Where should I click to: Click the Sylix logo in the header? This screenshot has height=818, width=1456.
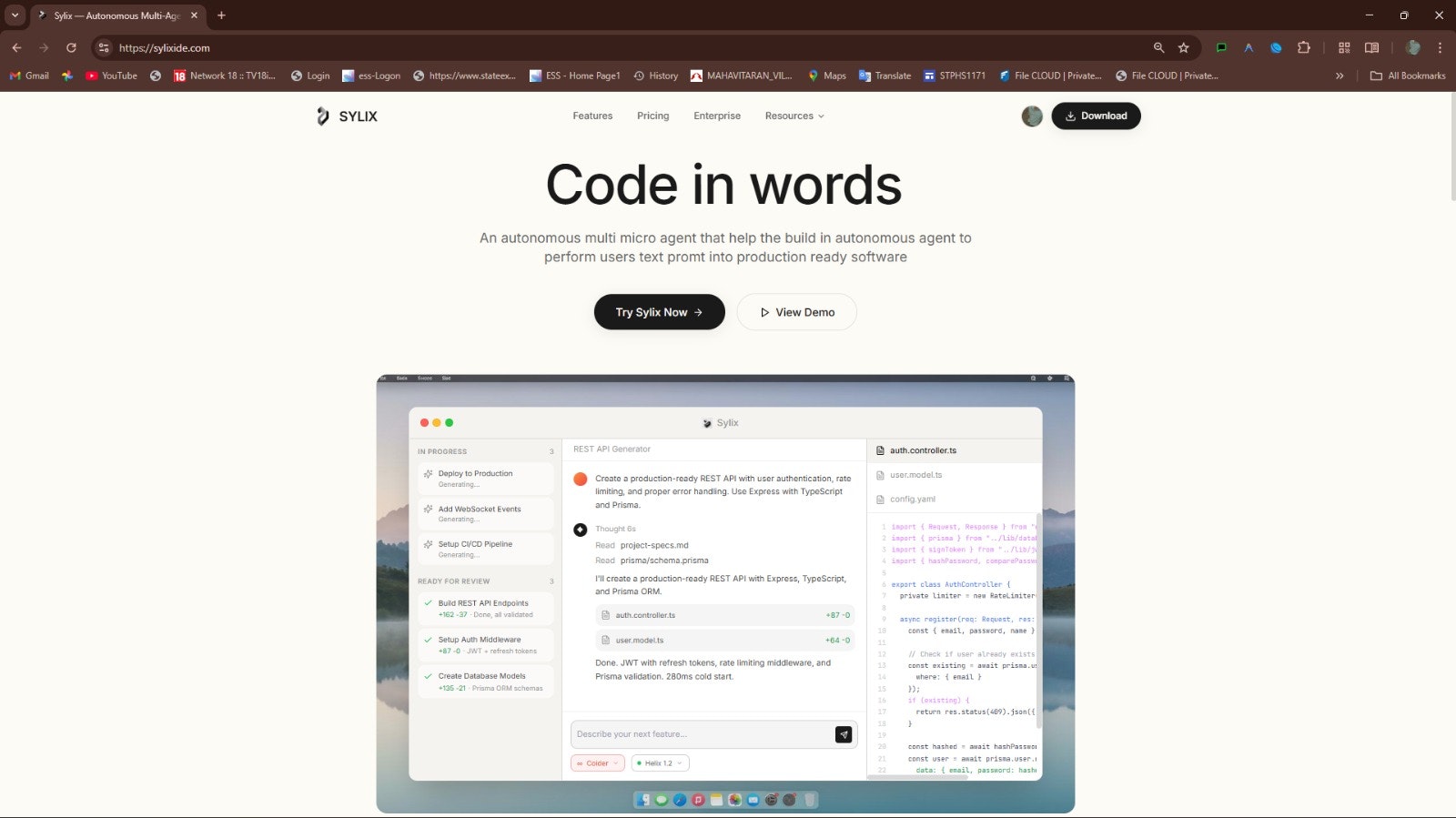click(347, 116)
